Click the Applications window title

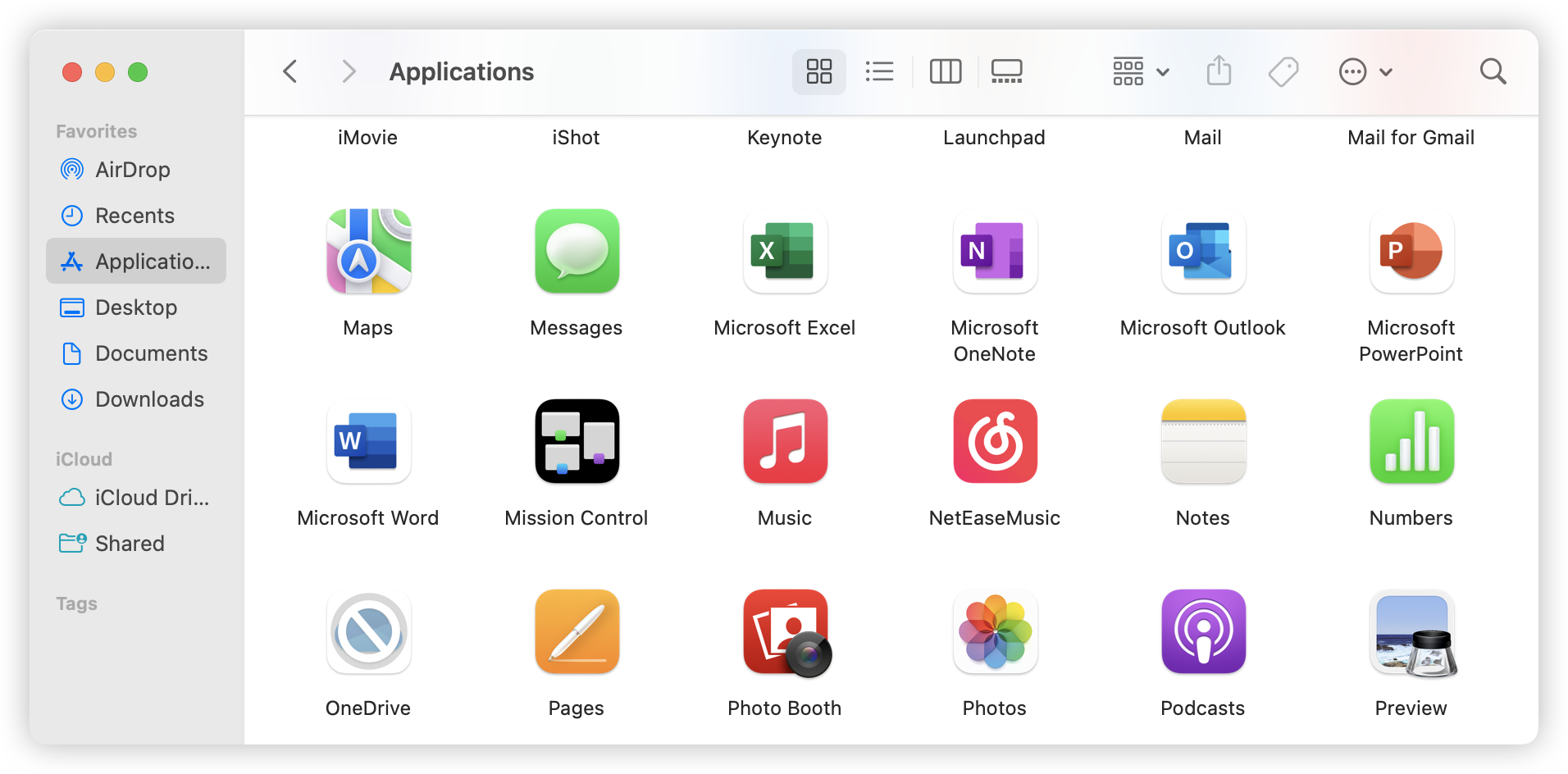pyautogui.click(x=462, y=71)
